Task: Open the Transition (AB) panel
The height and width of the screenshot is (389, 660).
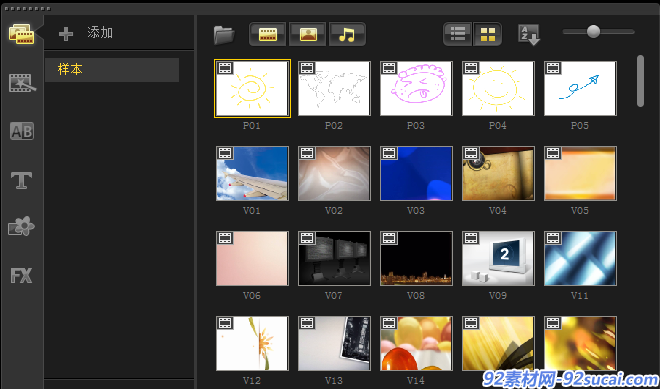Action: click(22, 131)
